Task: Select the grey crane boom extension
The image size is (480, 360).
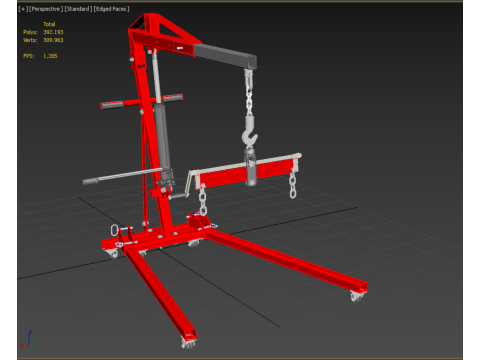Action: click(x=225, y=56)
